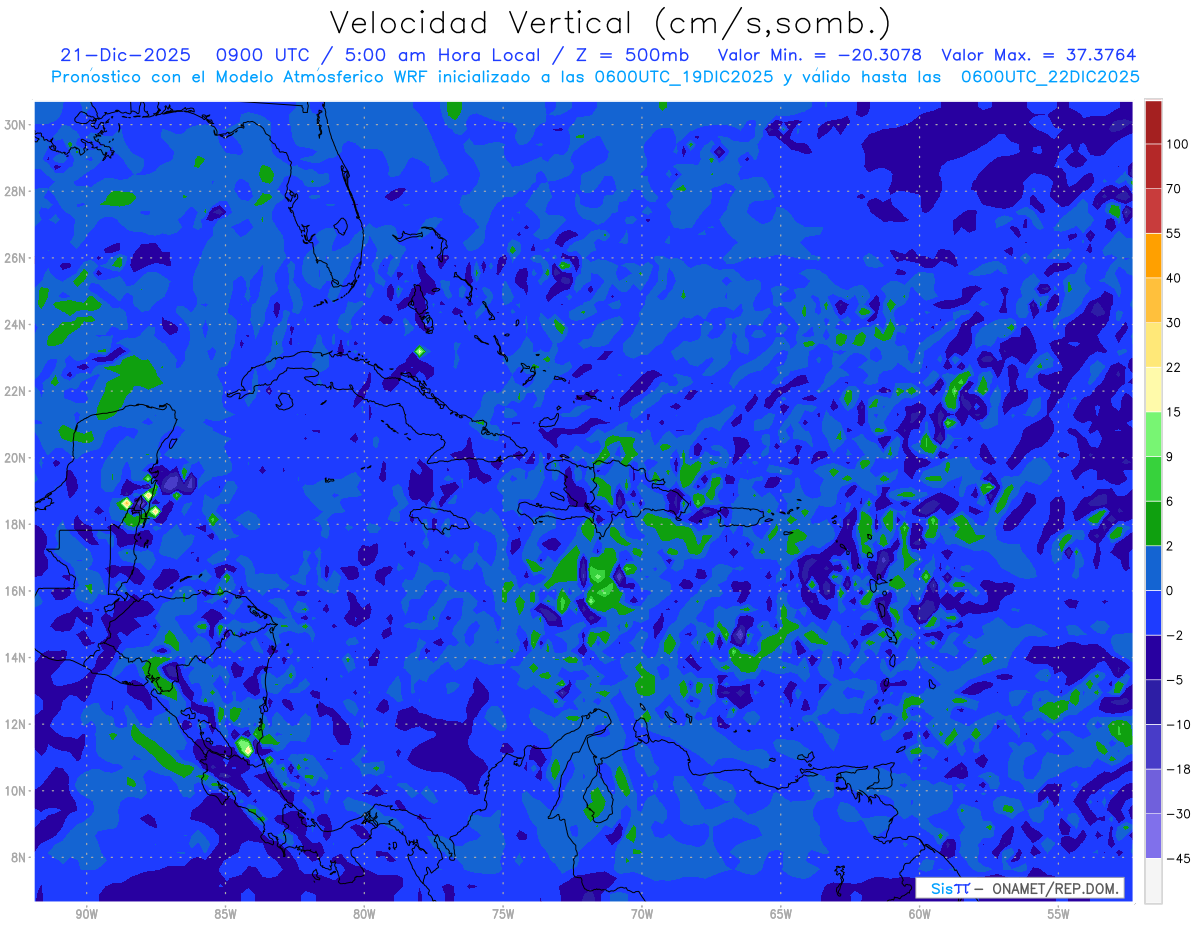Click the '18N' latitude label
The height and width of the screenshot is (927, 1200).
(17, 524)
